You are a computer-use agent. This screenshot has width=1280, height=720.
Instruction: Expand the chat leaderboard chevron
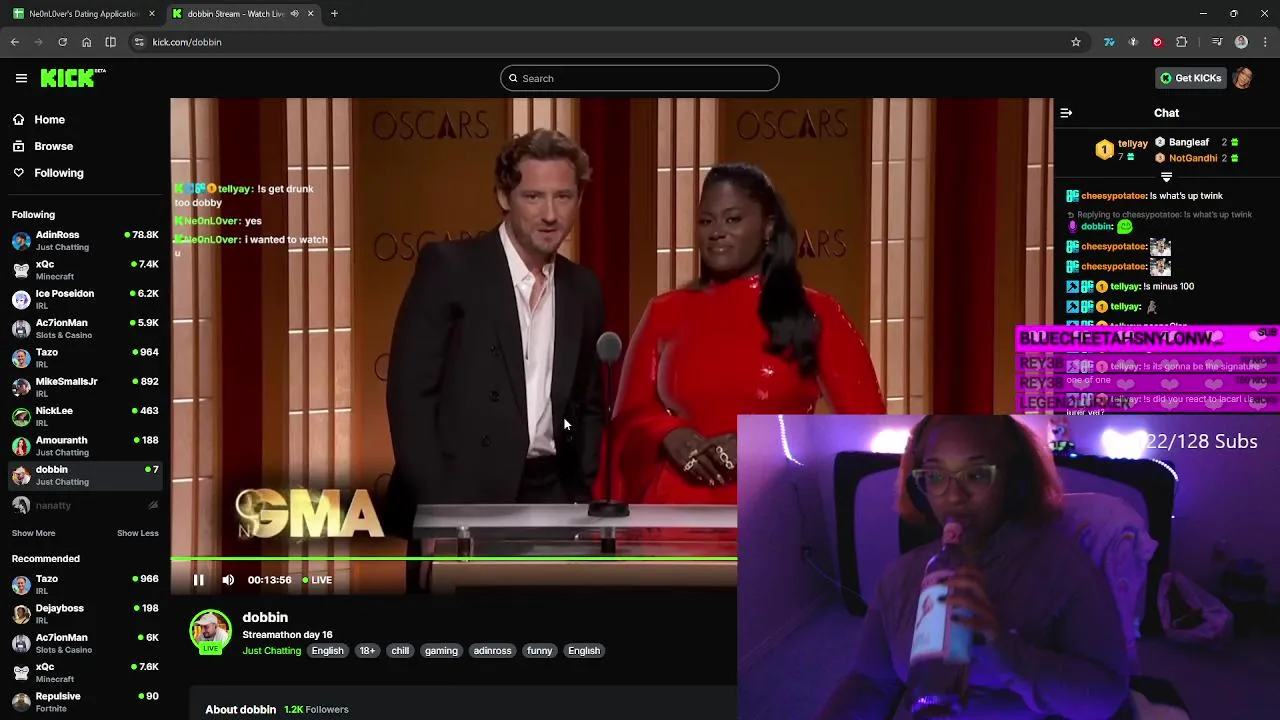click(x=1166, y=177)
